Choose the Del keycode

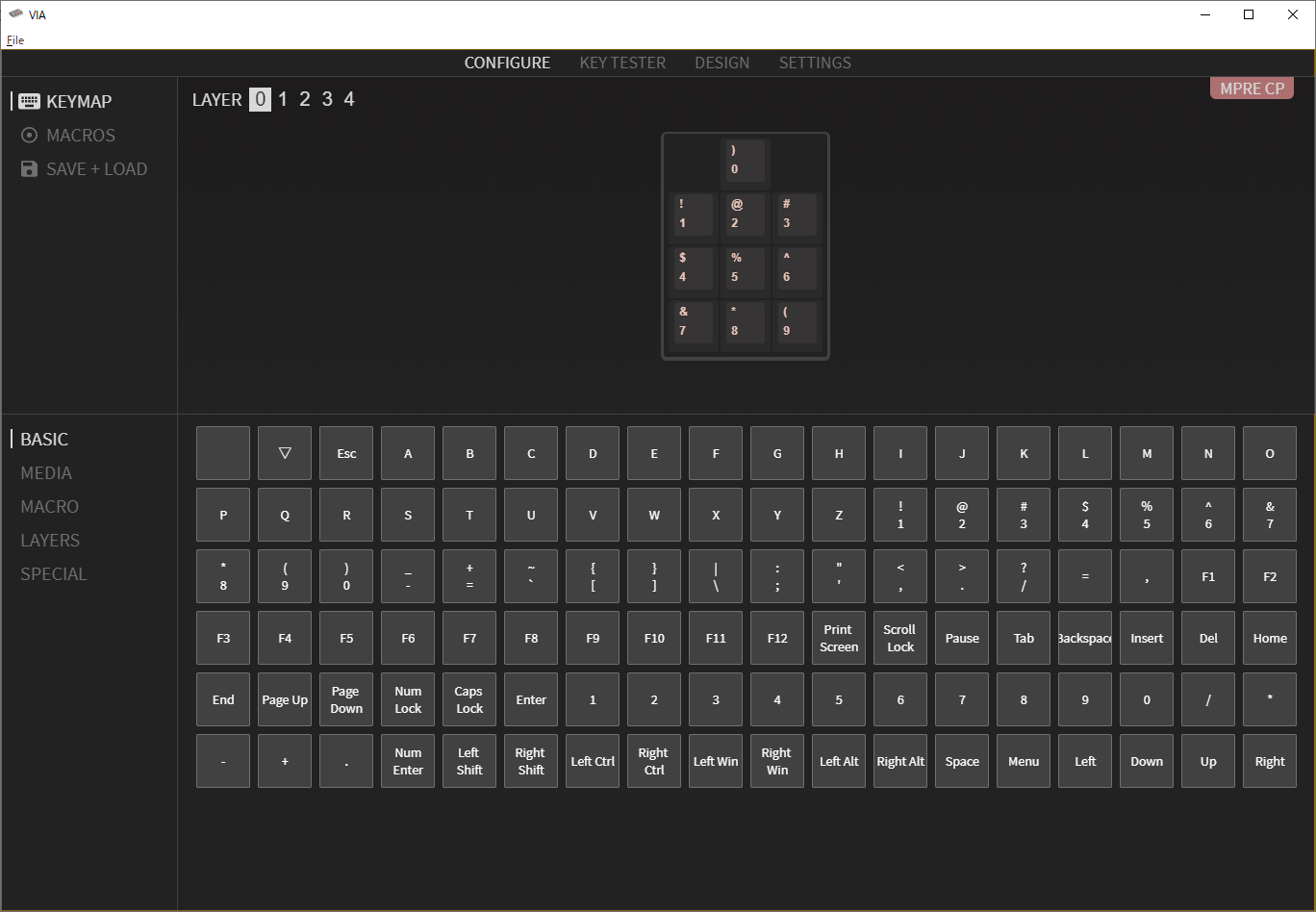(1208, 638)
